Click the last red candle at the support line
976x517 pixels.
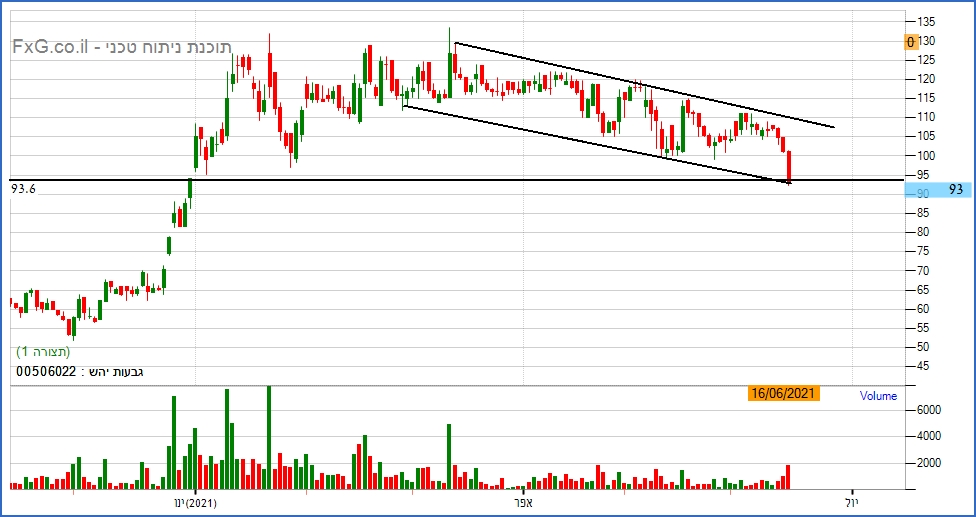click(x=789, y=167)
